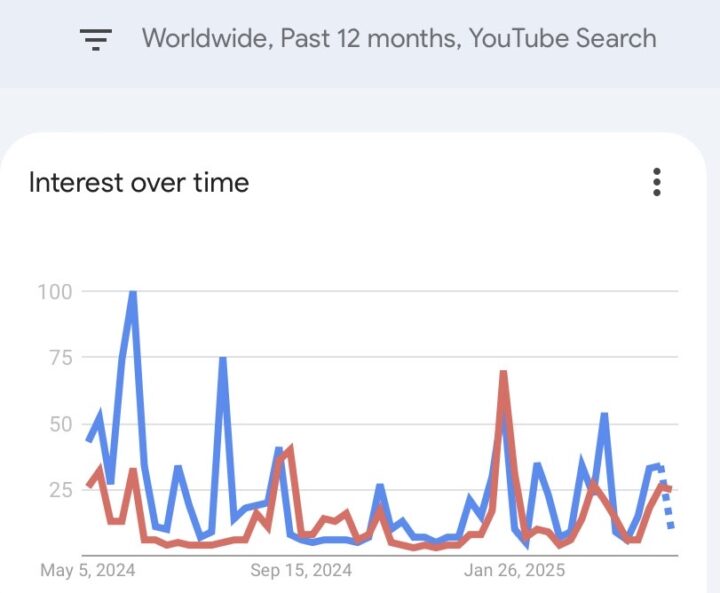
Task: Click the red line's first small peak in May 2024
Action: coord(99,469)
